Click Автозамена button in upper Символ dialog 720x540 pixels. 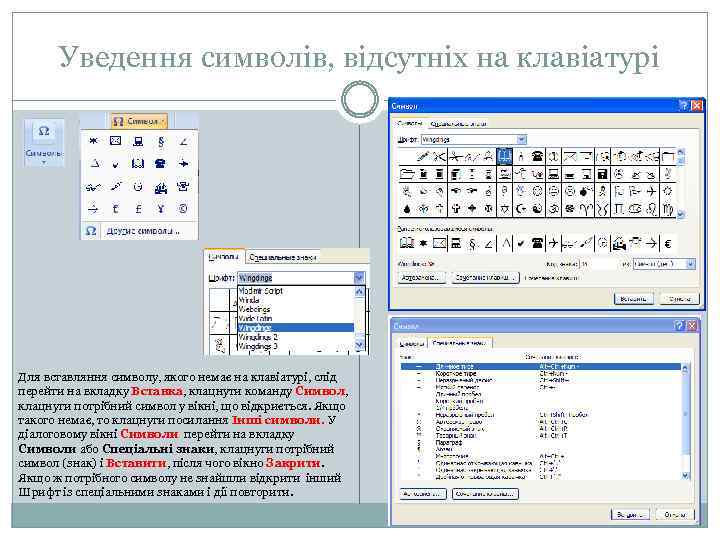coord(422,278)
